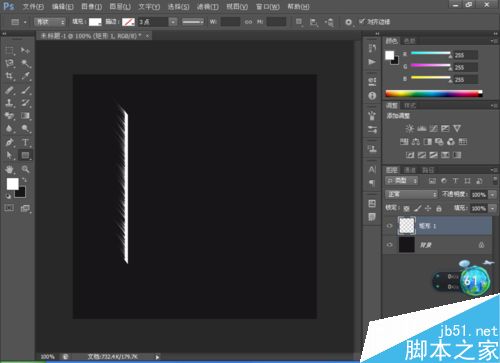
Task: Select the Eraser tool
Action: (x=9, y=116)
